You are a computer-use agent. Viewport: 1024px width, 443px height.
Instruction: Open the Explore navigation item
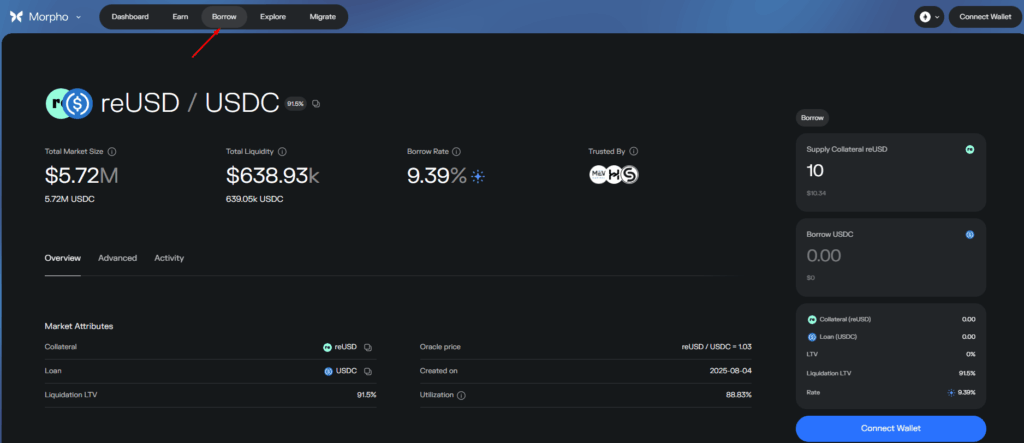pyautogui.click(x=273, y=17)
